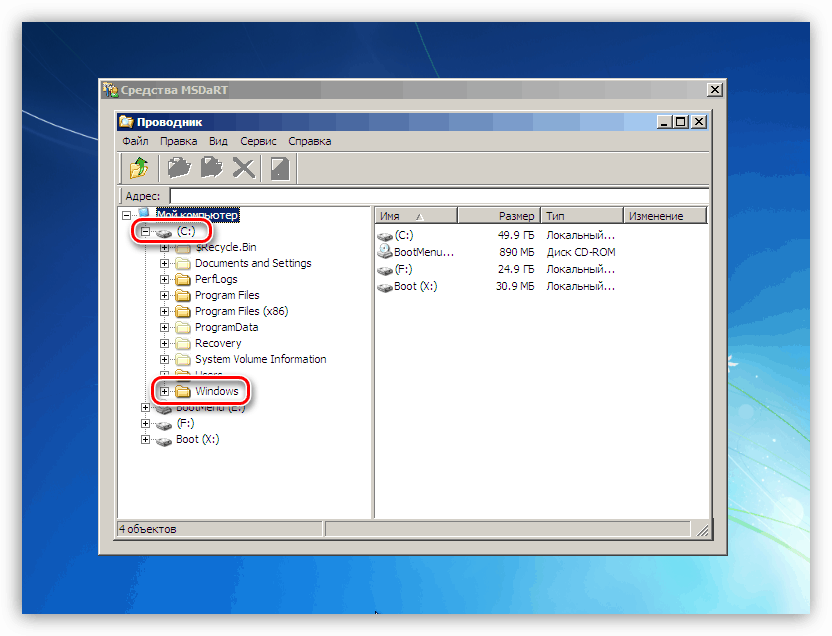Click the Documents and Settings folder icon

pyautogui.click(x=183, y=264)
